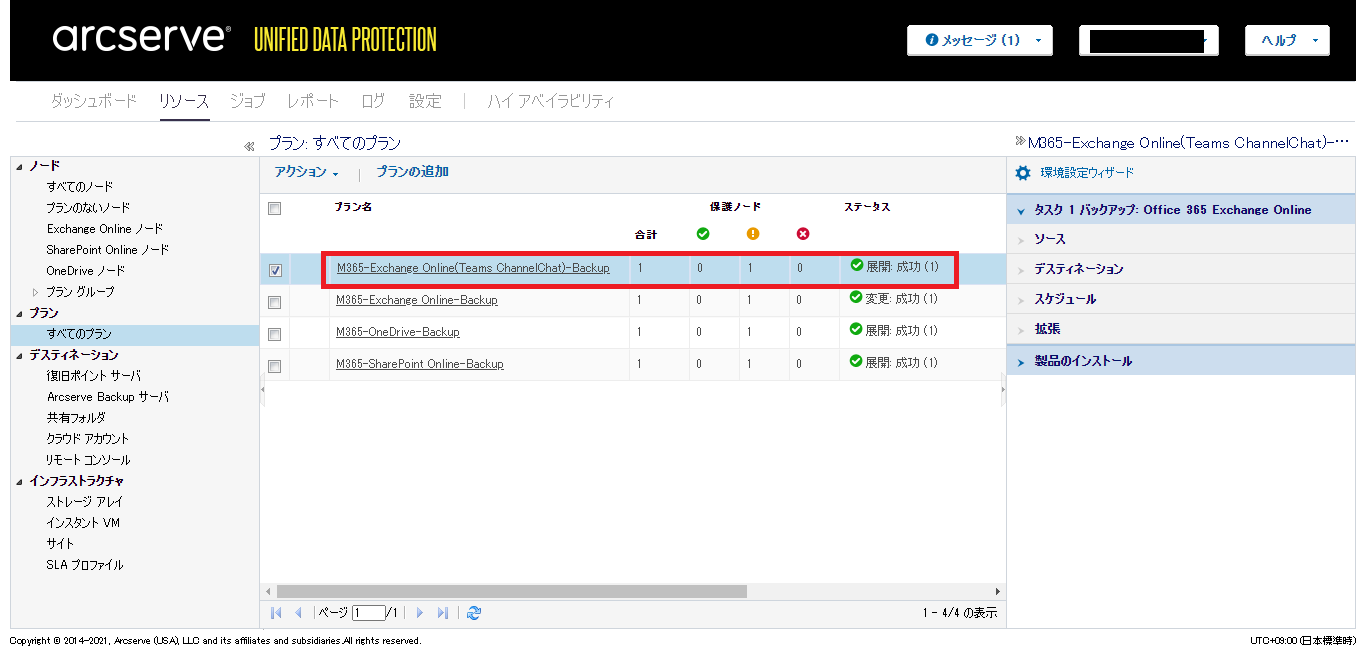Open the M365-Exchange Online-Backup plan link
Screen dimensions: 1366x650
(417, 300)
